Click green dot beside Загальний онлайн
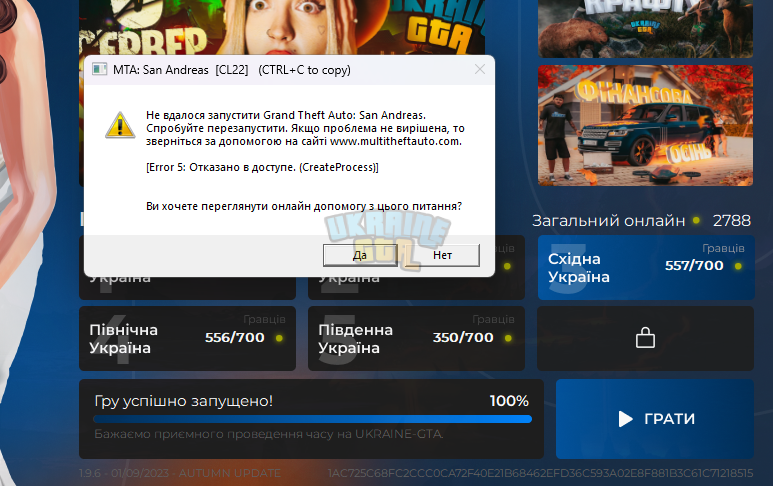Viewport: 773px width, 486px height. 696,220
